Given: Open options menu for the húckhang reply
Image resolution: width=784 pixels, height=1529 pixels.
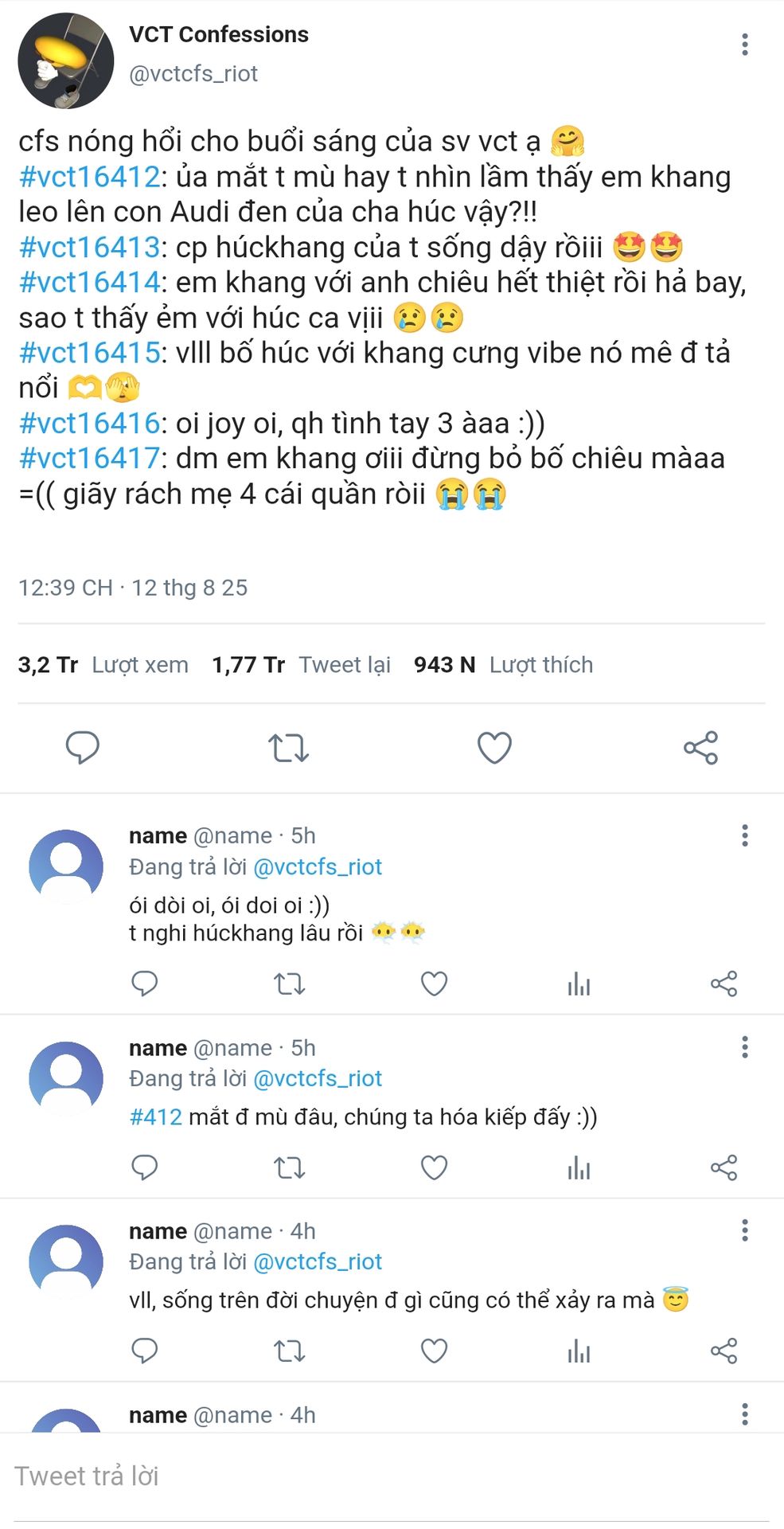Looking at the screenshot, I should pyautogui.click(x=744, y=835).
